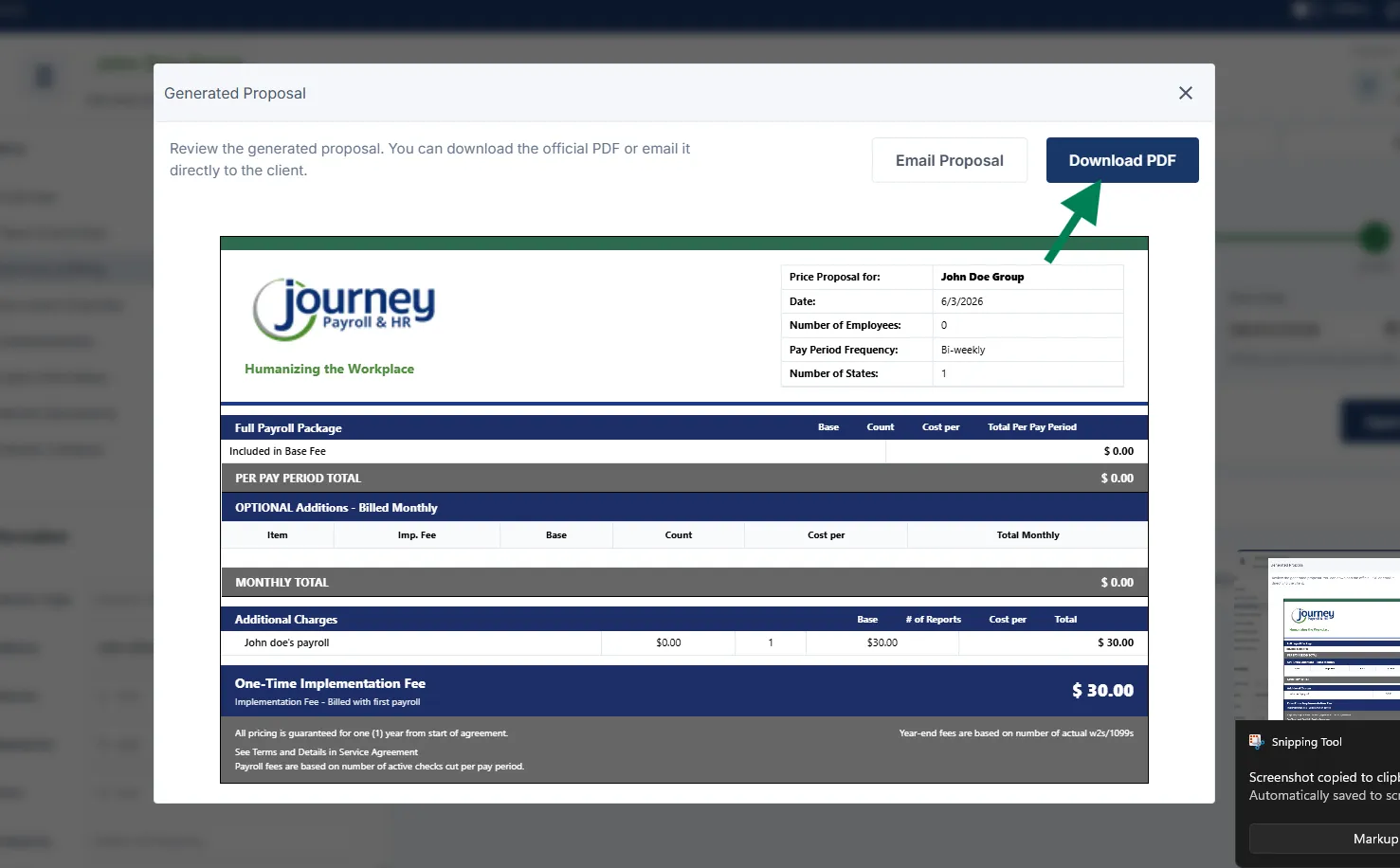Click the Snipping Tool app icon
This screenshot has height=868, width=1400.
(x=1257, y=742)
